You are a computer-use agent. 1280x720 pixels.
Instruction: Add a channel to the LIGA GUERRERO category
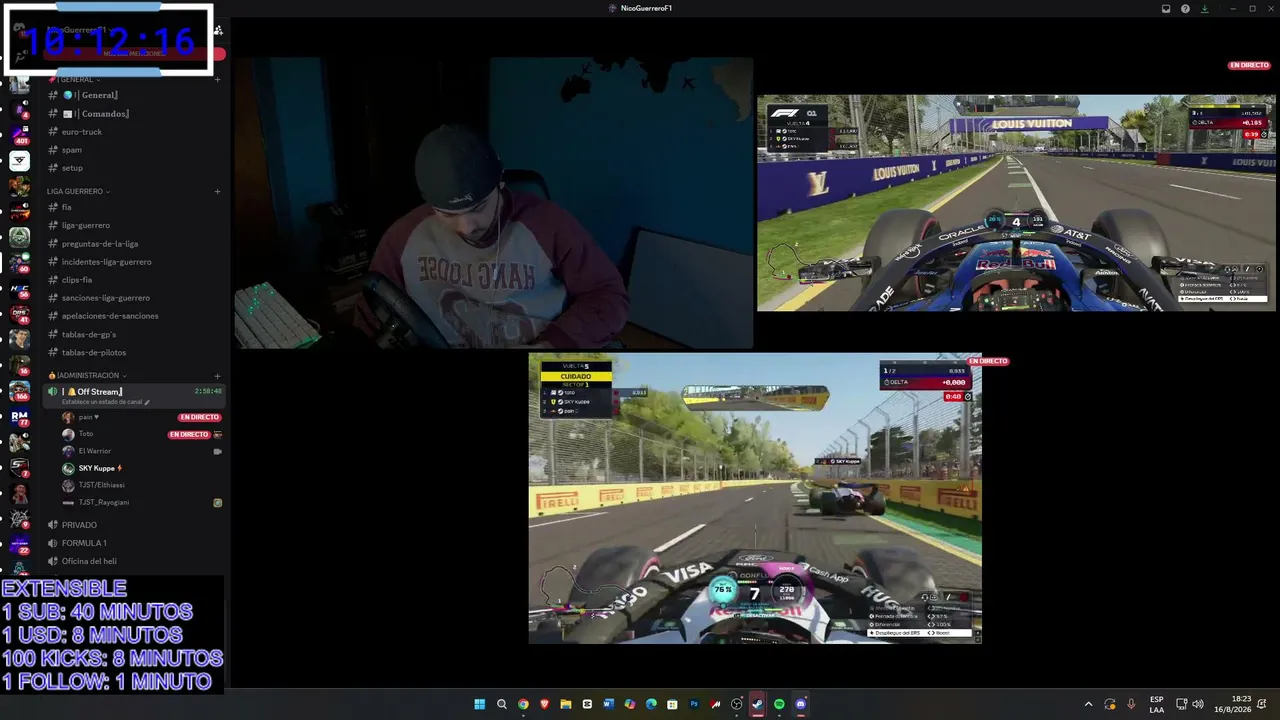pyautogui.click(x=217, y=191)
